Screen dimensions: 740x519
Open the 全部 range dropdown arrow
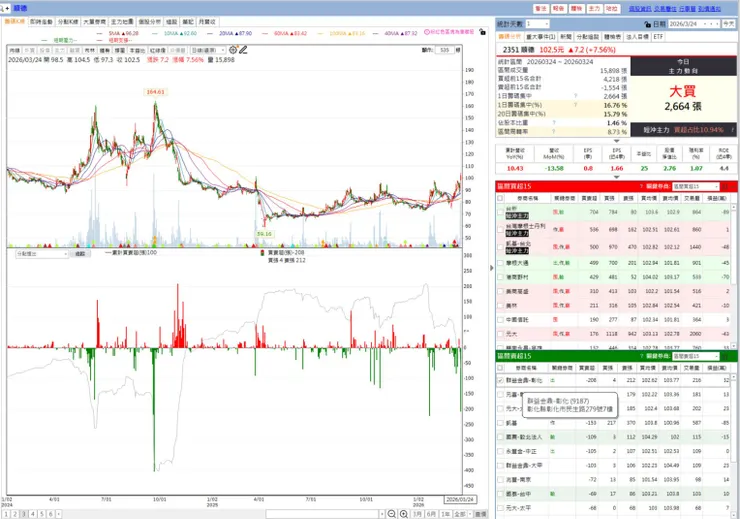pos(470,514)
